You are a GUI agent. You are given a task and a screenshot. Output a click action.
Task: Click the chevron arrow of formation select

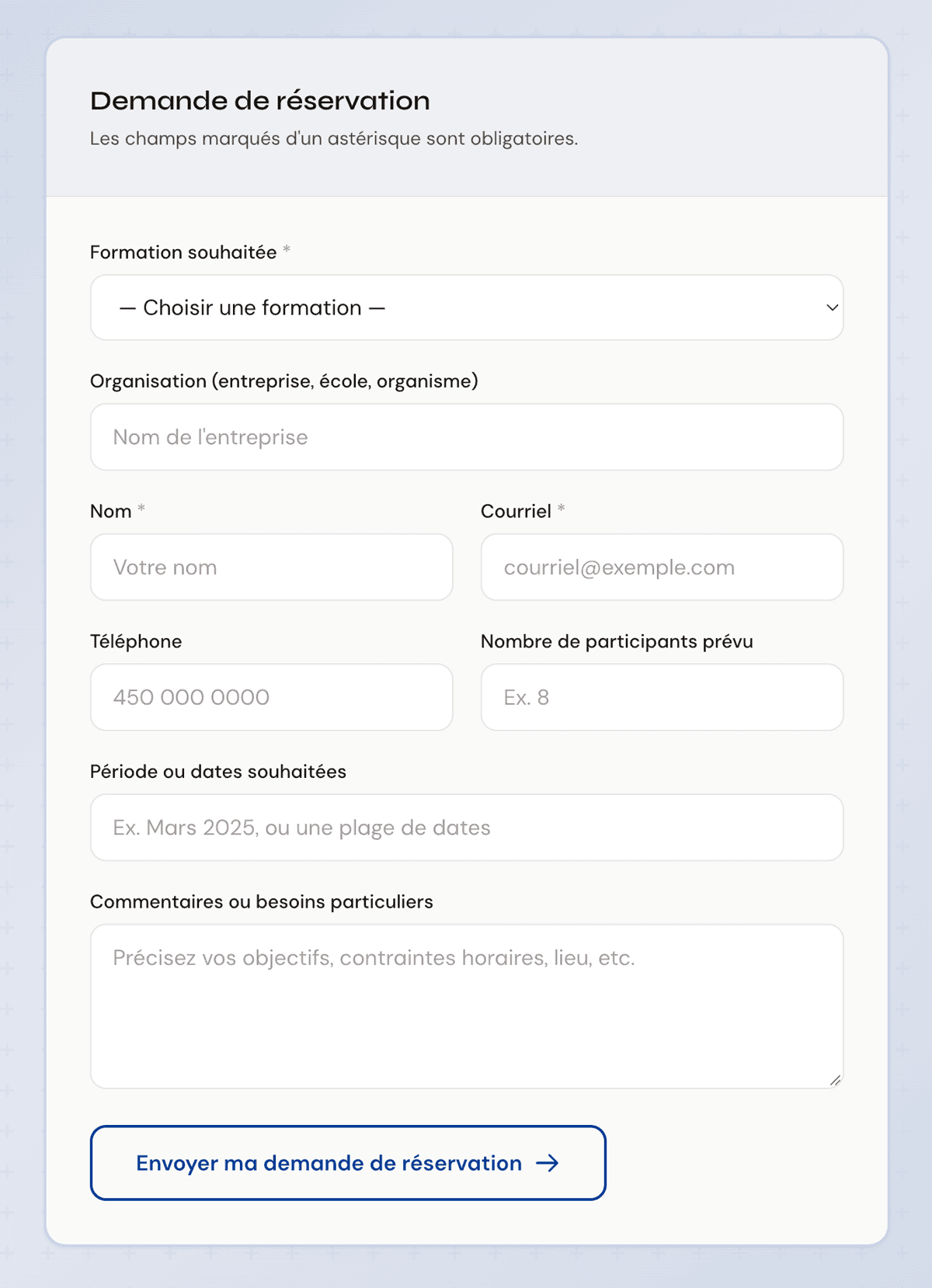click(x=832, y=307)
